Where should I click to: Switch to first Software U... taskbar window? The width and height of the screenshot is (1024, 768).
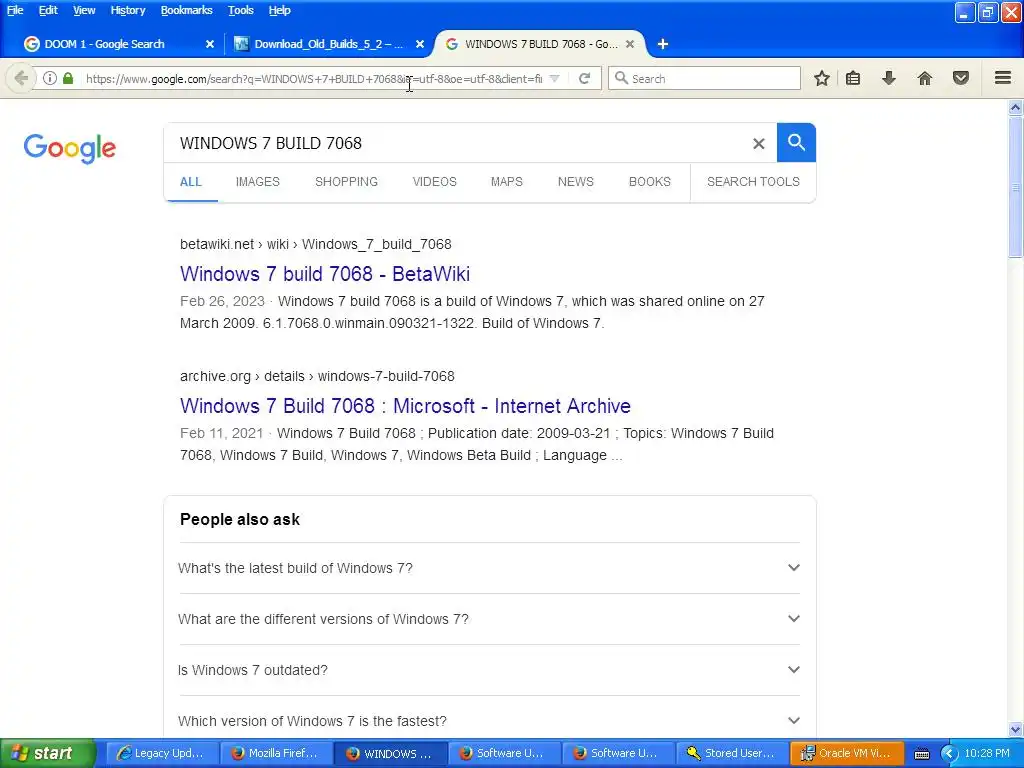pyautogui.click(x=504, y=753)
